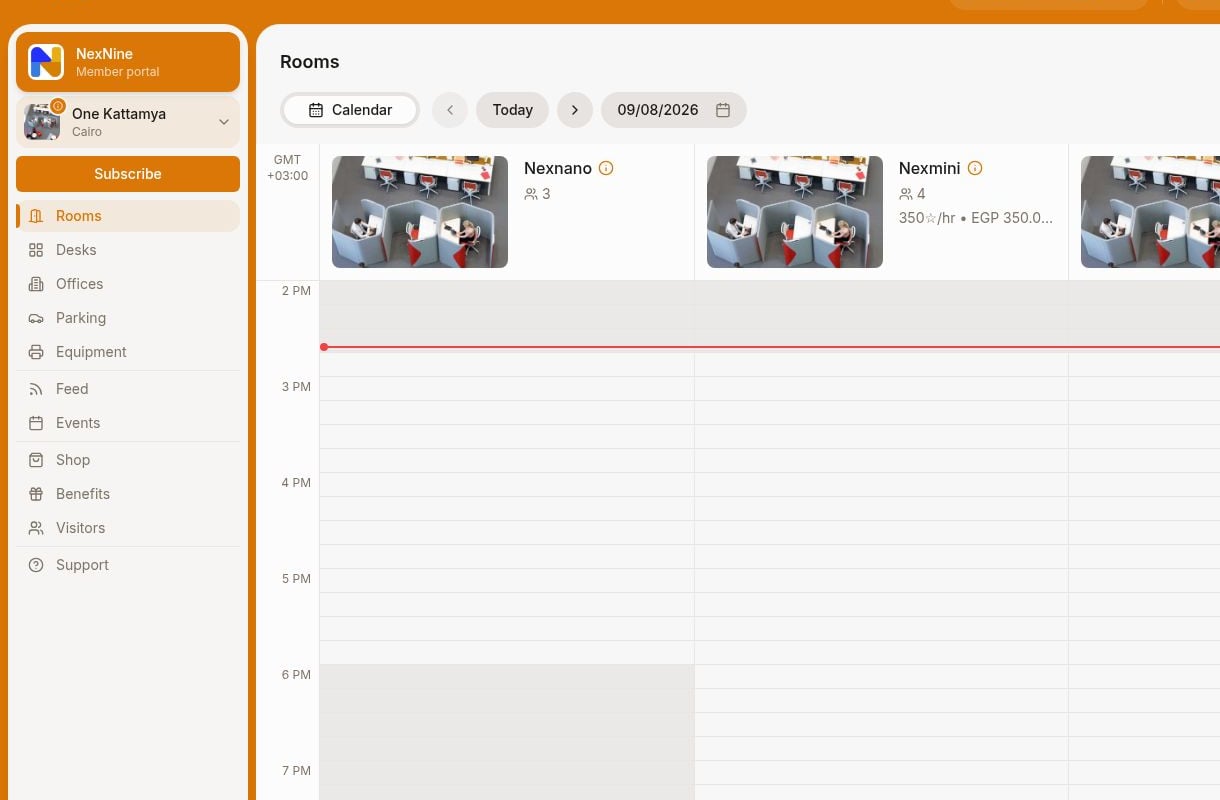Click the Shop bag icon
The width and height of the screenshot is (1220, 800).
tap(36, 460)
